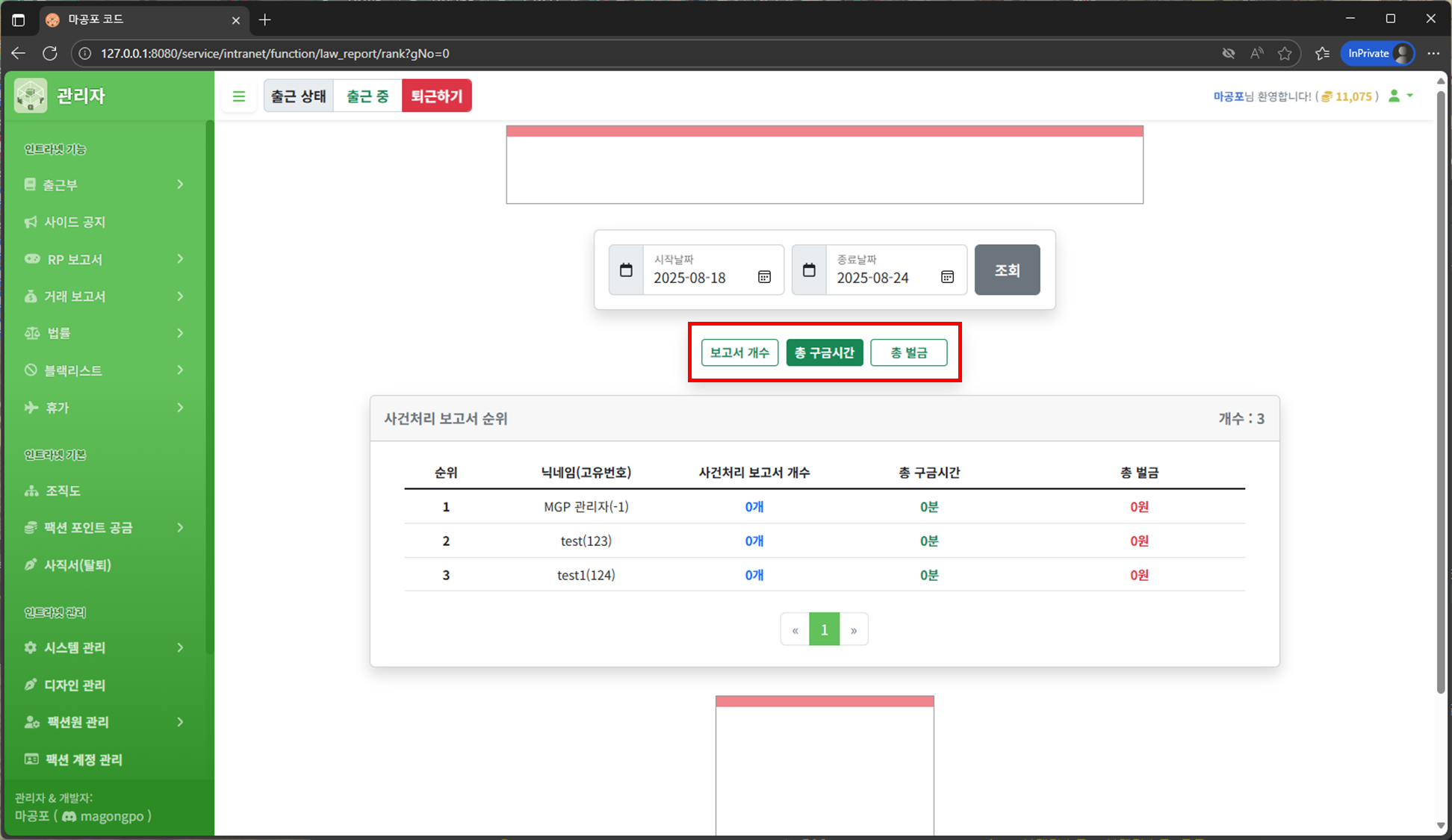
Task: Click the InPrivate profile button
Action: coord(1377,53)
